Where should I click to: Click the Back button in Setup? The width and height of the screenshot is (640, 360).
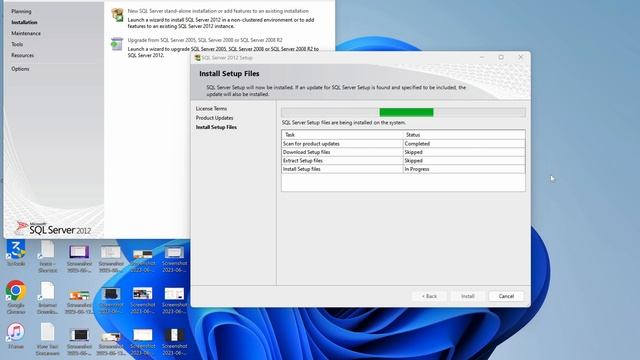(x=429, y=296)
